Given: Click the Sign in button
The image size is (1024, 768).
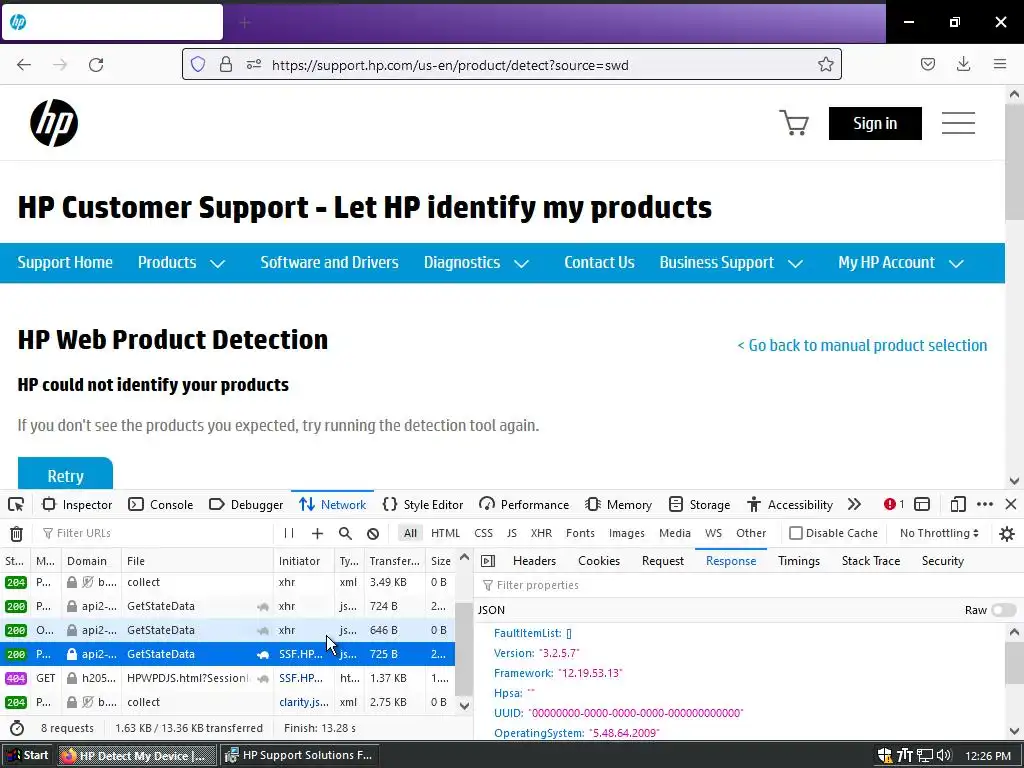Looking at the screenshot, I should (x=875, y=123).
